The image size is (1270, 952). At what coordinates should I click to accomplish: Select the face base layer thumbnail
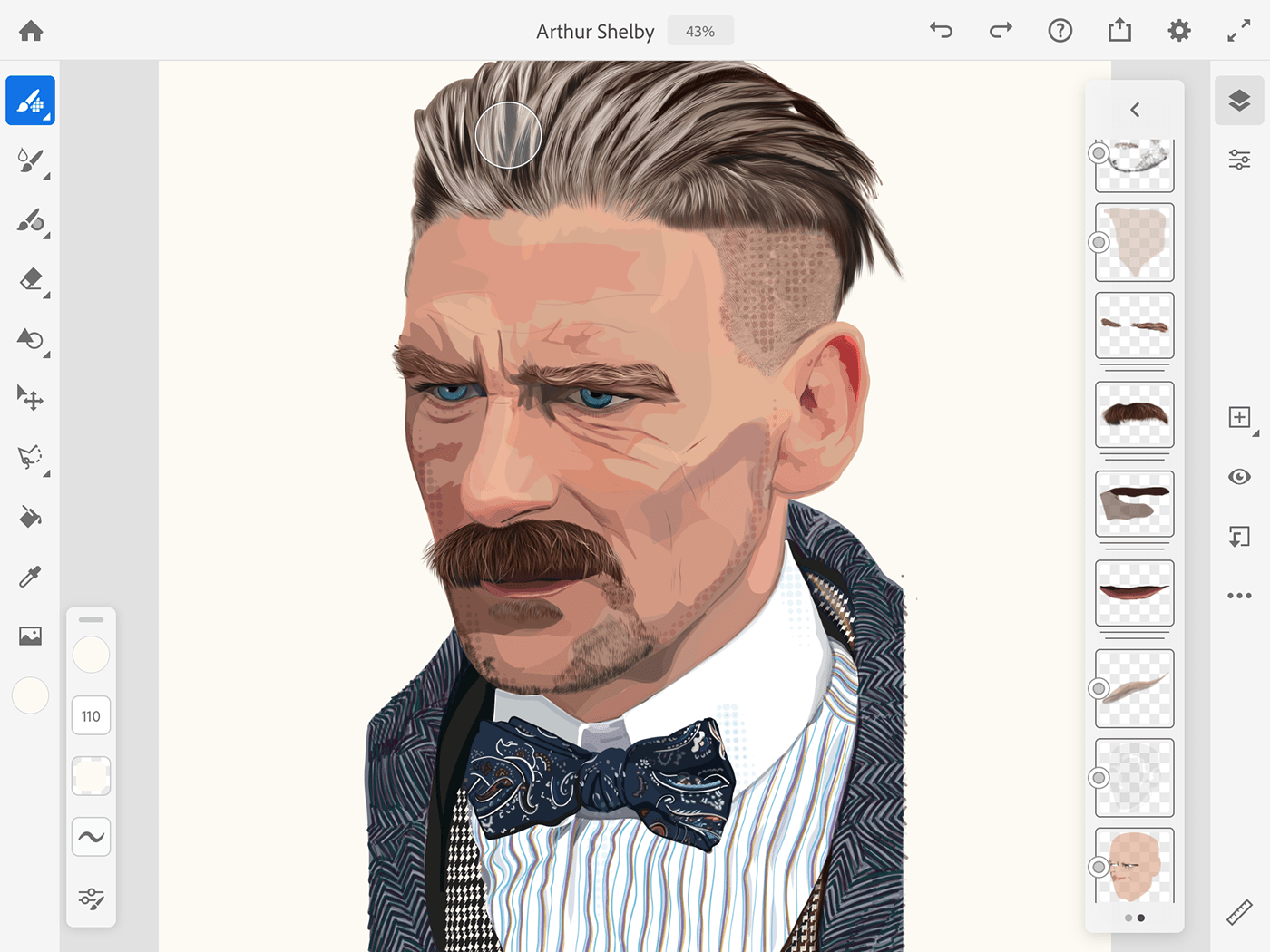coord(1135,866)
